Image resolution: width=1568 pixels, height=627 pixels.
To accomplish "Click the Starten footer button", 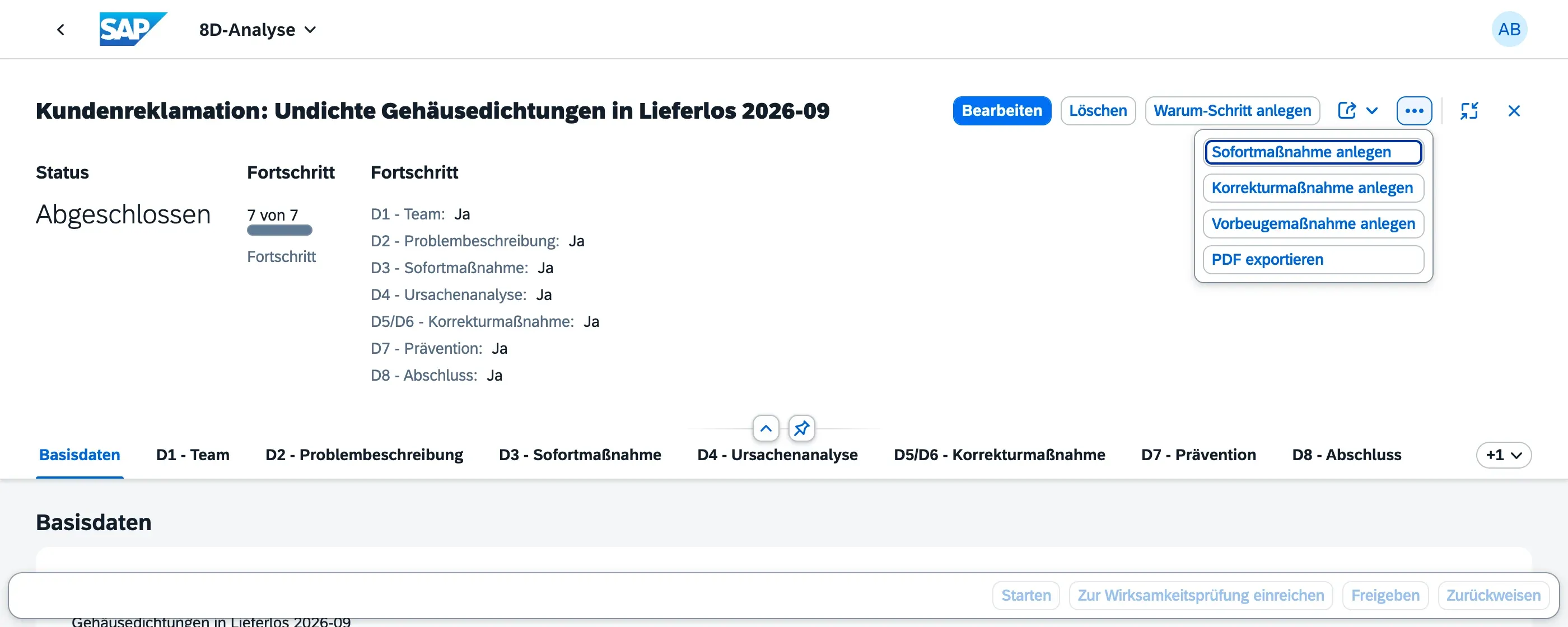I will pyautogui.click(x=1026, y=595).
